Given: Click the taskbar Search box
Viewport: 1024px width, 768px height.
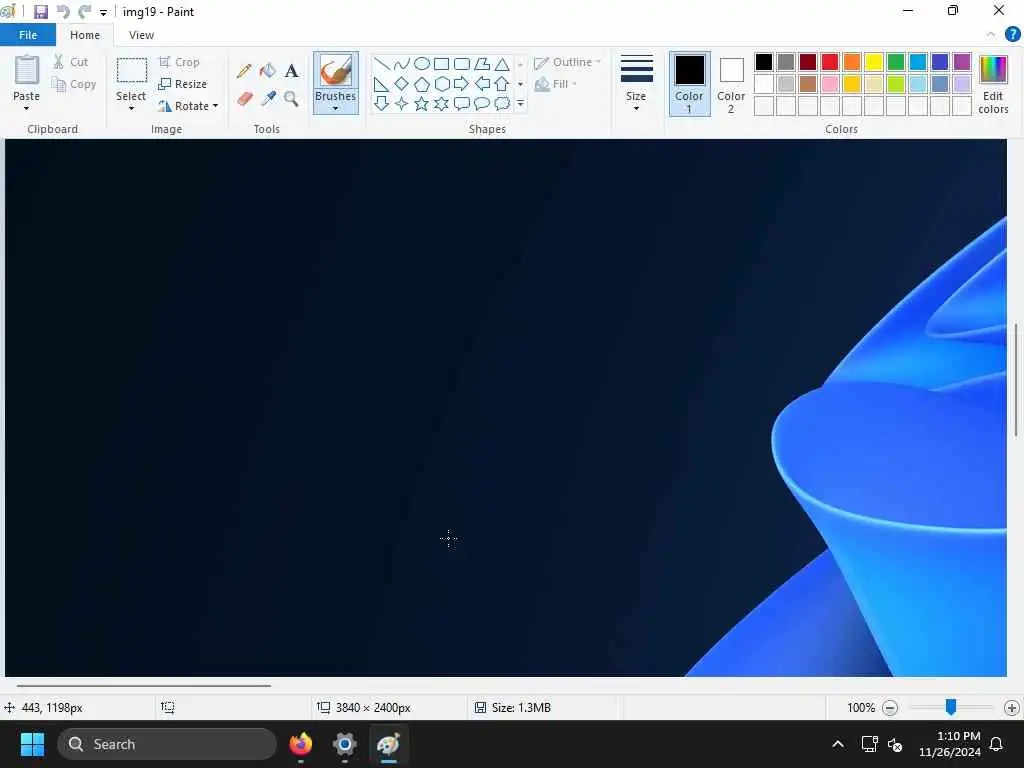Looking at the screenshot, I should click(167, 744).
